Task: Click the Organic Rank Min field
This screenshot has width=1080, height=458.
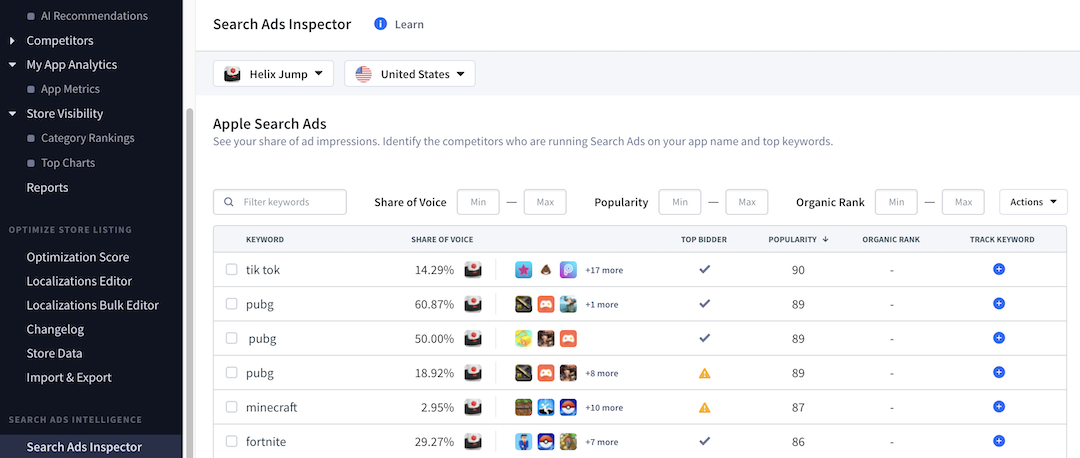Action: coord(896,202)
